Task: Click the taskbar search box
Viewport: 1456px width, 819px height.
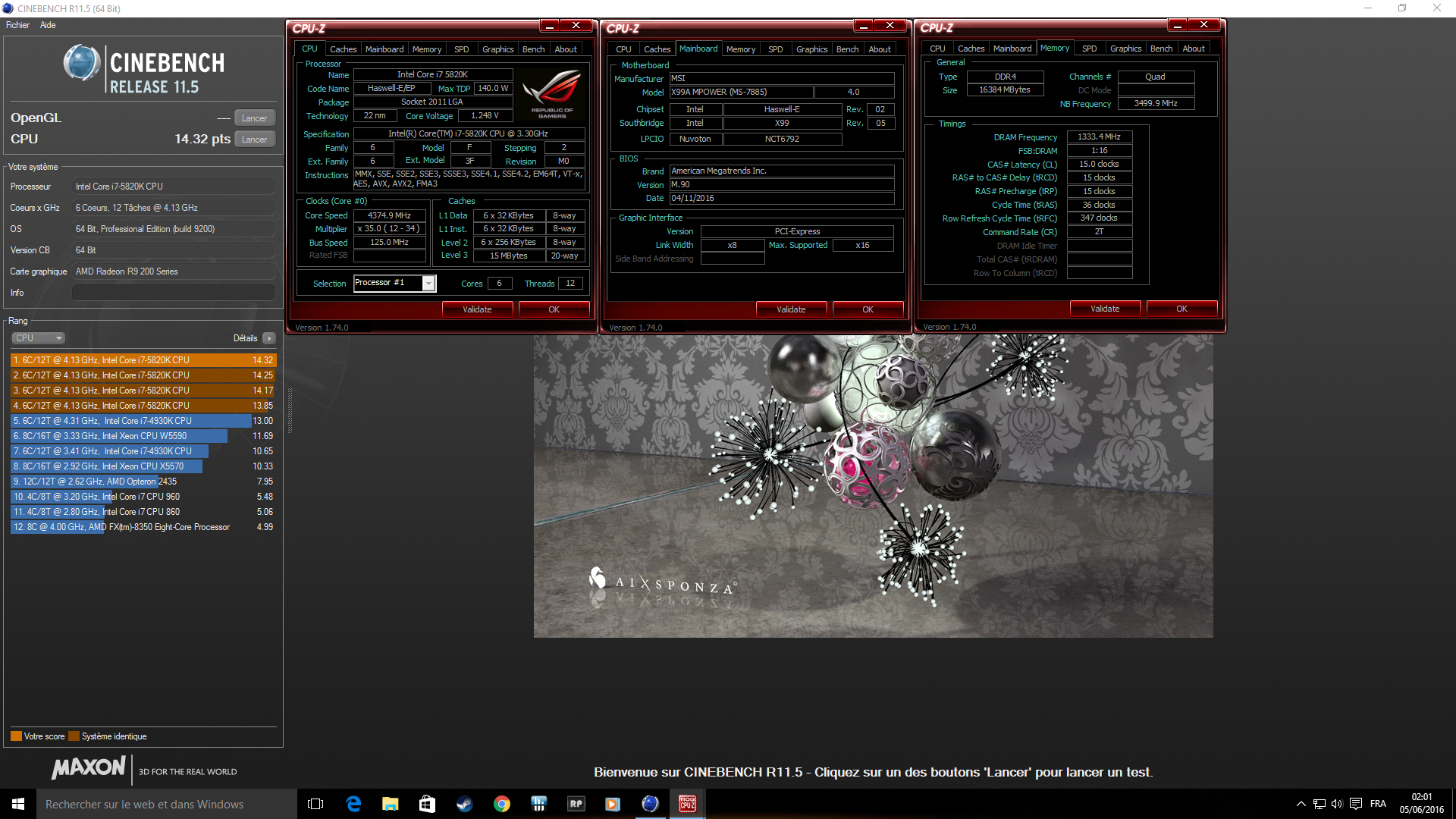Action: (x=167, y=804)
